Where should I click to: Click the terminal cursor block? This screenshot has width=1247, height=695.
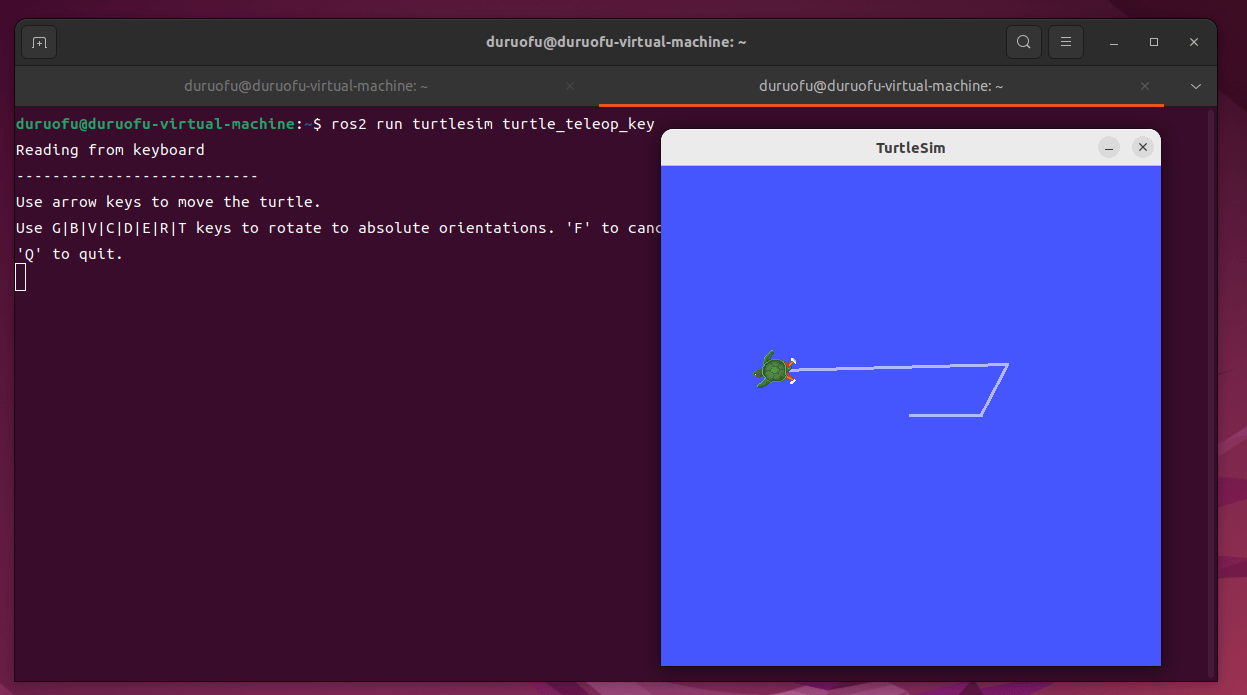click(x=21, y=278)
